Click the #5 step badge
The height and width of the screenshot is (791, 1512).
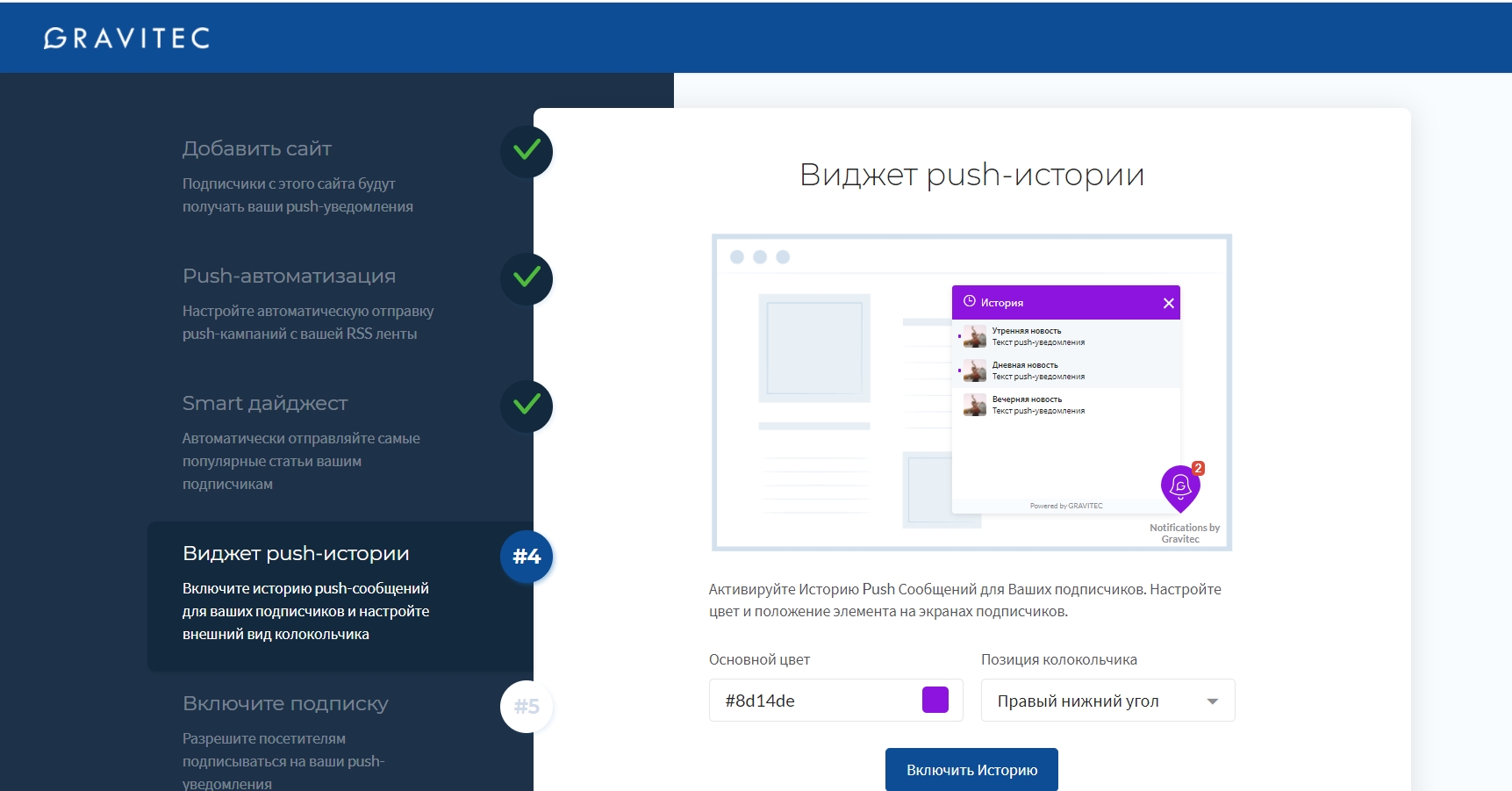[527, 706]
